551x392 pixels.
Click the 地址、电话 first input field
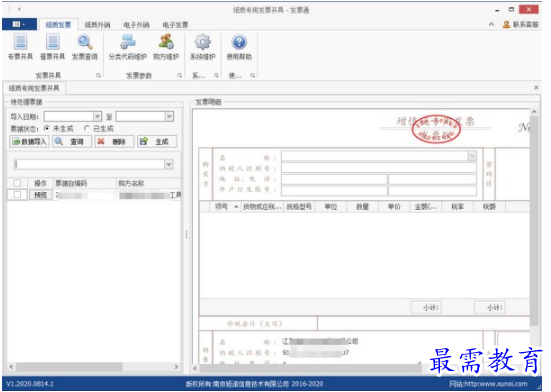click(x=334, y=179)
